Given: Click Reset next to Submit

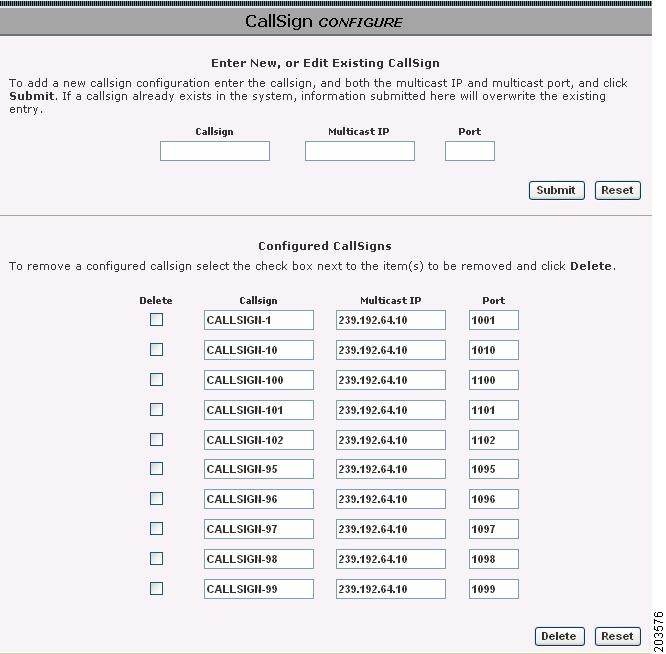Looking at the screenshot, I should 618,190.
